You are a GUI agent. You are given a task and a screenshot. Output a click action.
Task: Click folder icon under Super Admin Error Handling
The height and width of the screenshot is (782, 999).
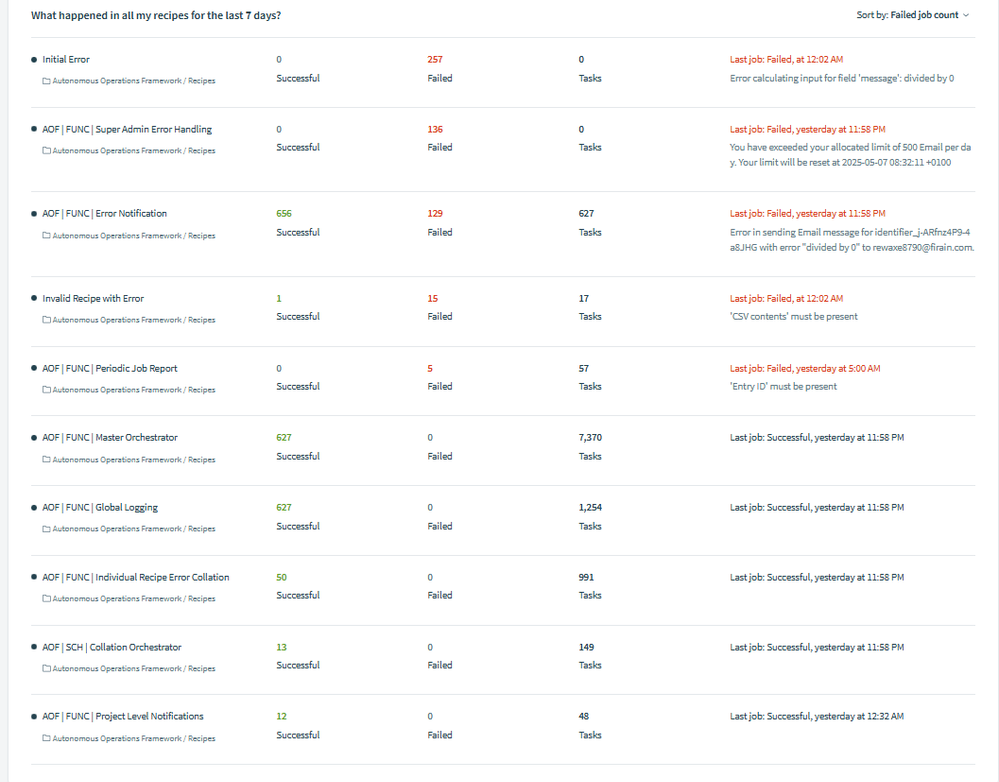[x=46, y=151]
